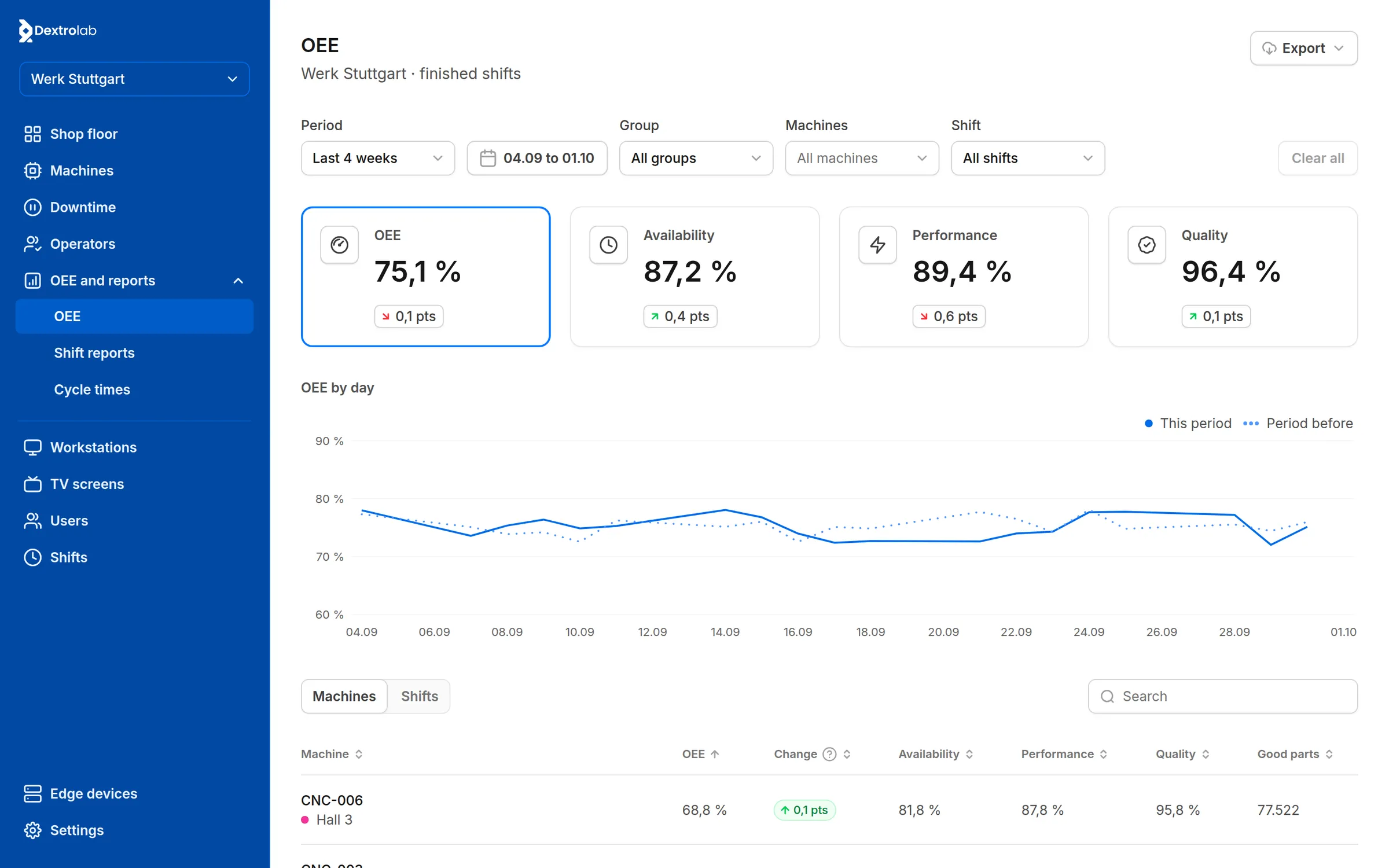Open Edge devices page
The width and height of the screenshot is (1389, 868).
click(134, 793)
